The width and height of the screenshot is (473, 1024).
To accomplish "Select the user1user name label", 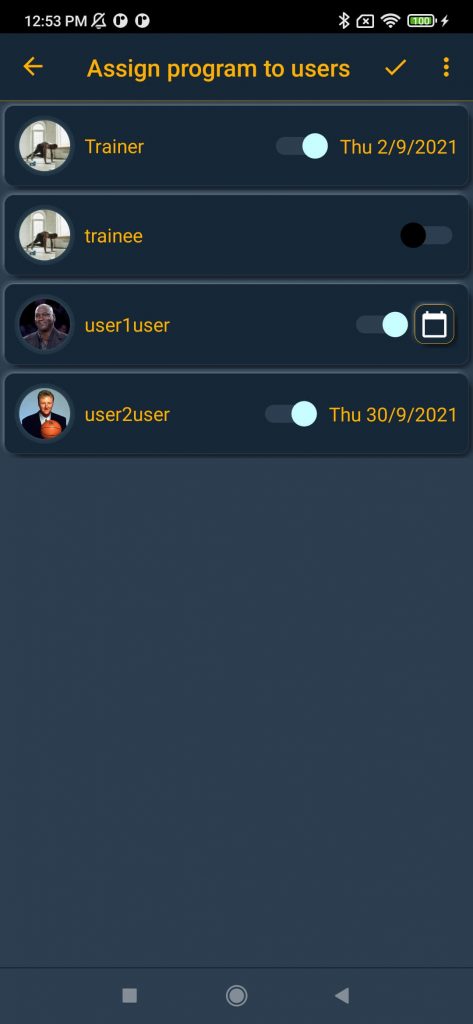I will tap(127, 325).
